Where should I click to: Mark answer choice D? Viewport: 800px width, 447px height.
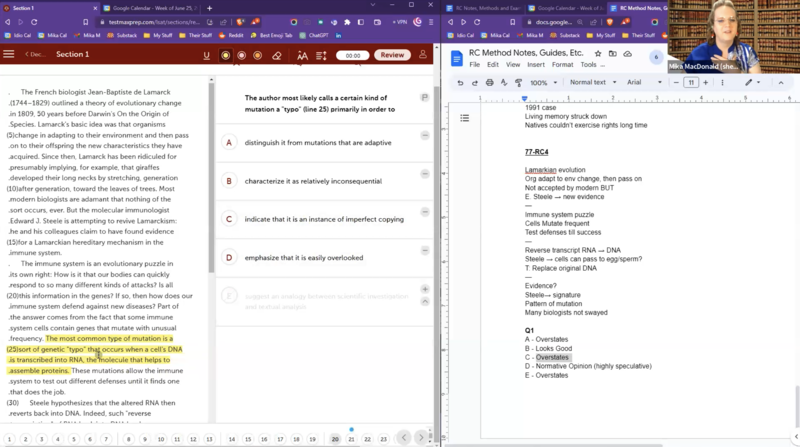[x=228, y=257]
